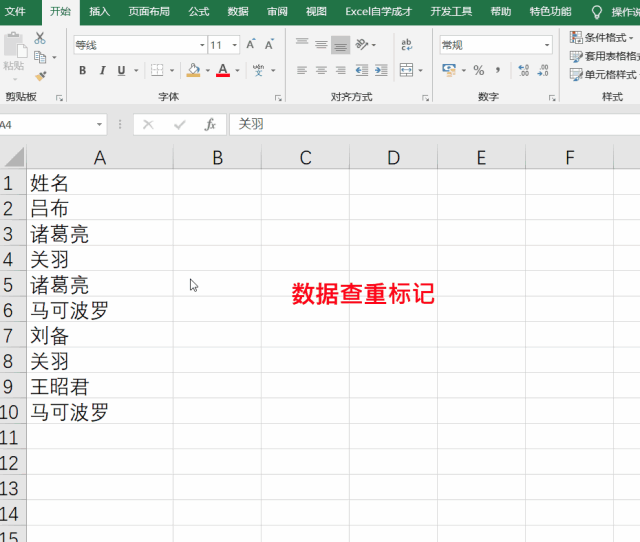This screenshot has width=640, height=542.
Task: Increase indent icon
Action: (381, 70)
